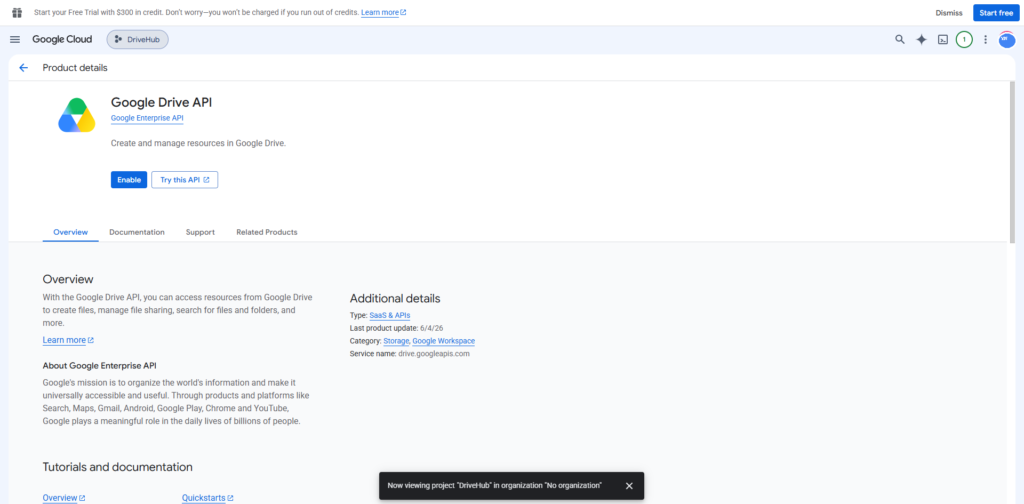Viewport: 1024px width, 504px height.
Task: Open the Overview section's Learn more link
Action: (68, 340)
